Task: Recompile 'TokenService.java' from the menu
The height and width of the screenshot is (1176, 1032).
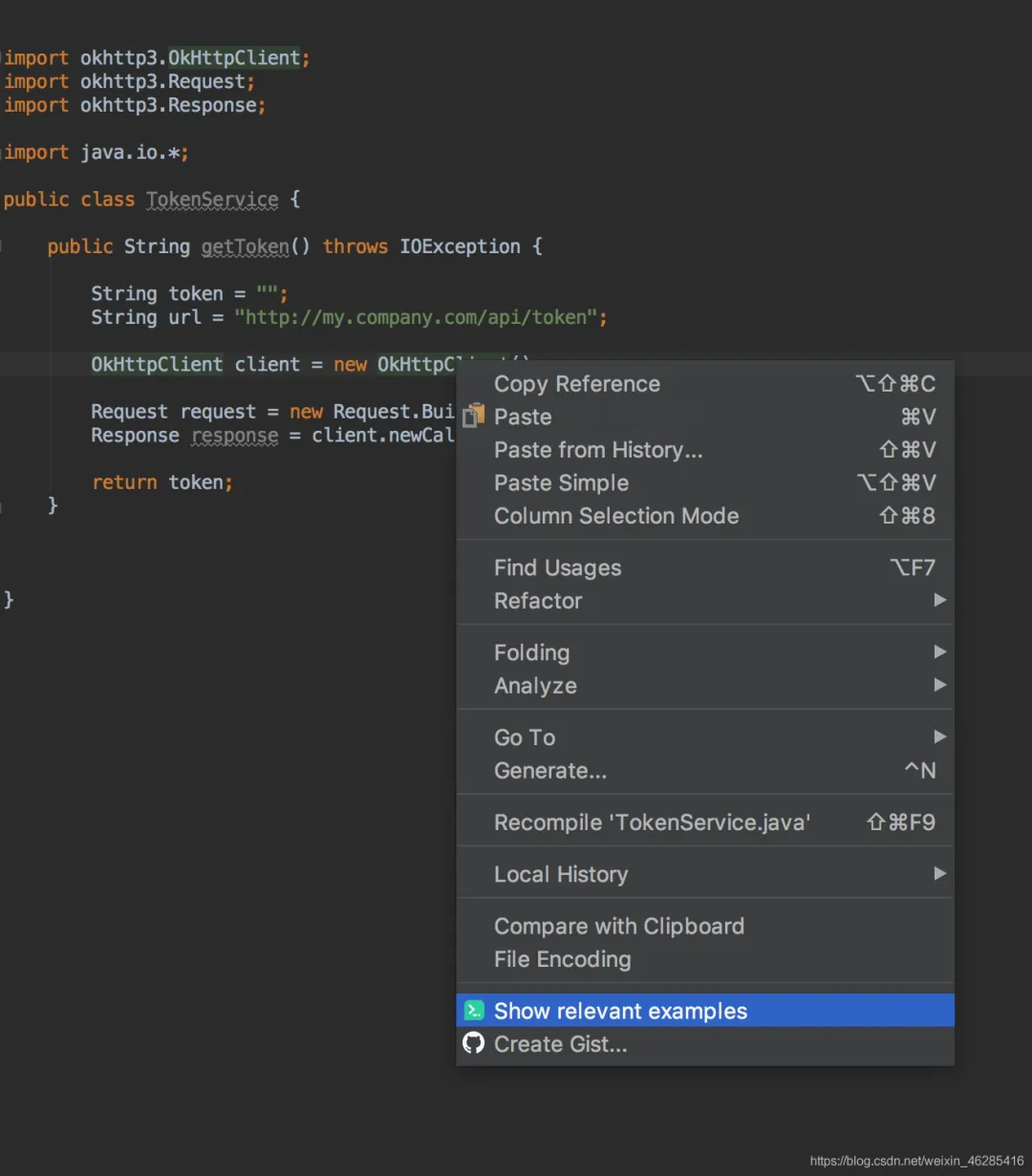Action: point(705,822)
